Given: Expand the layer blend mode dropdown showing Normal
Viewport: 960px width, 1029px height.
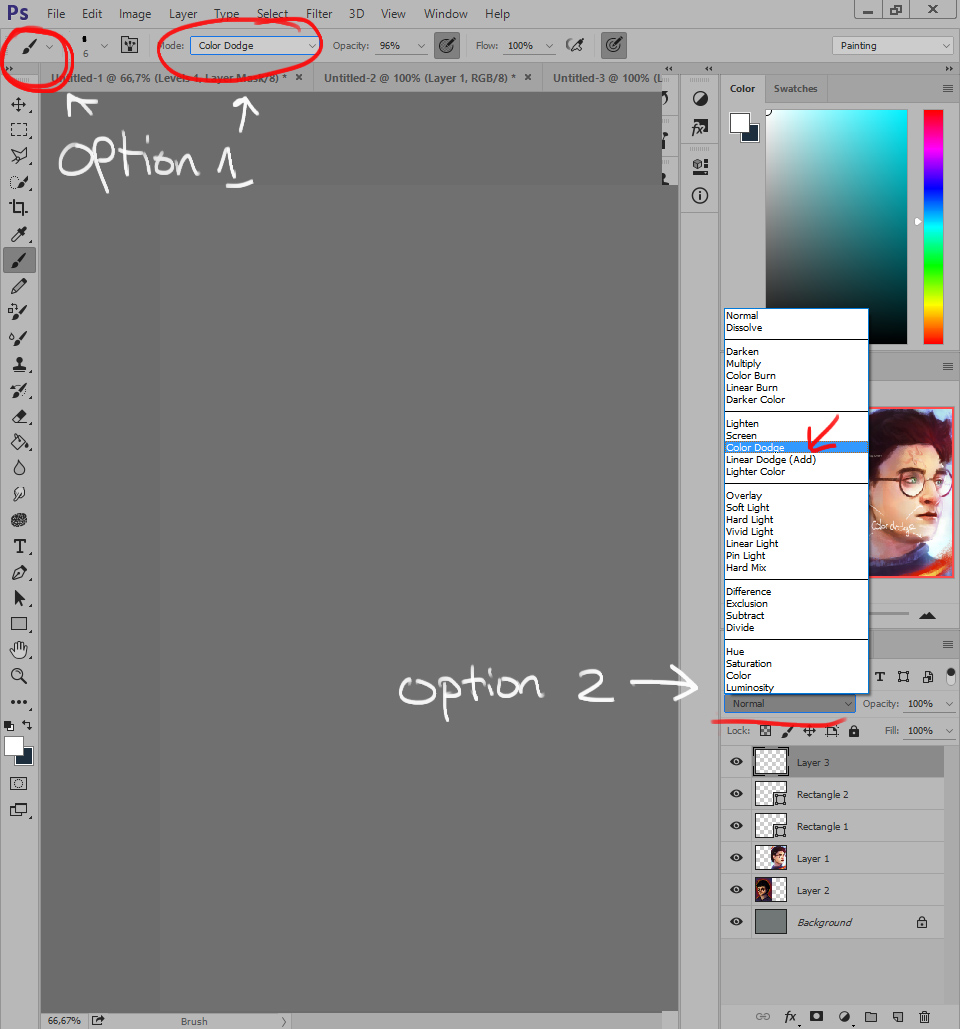Looking at the screenshot, I should 790,704.
